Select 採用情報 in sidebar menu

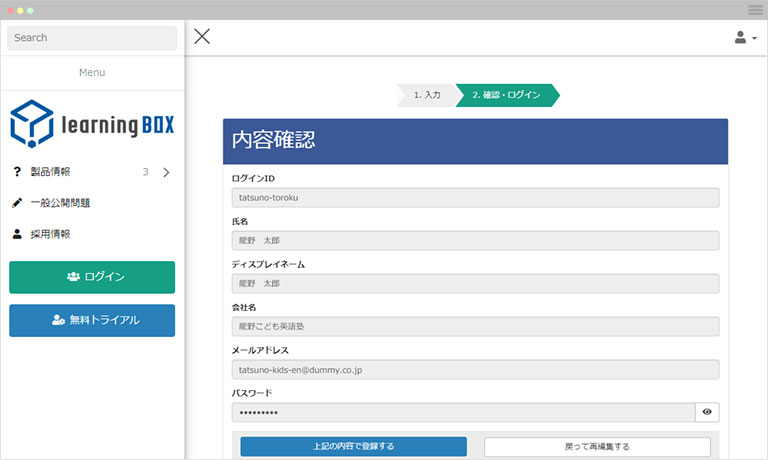coord(50,234)
